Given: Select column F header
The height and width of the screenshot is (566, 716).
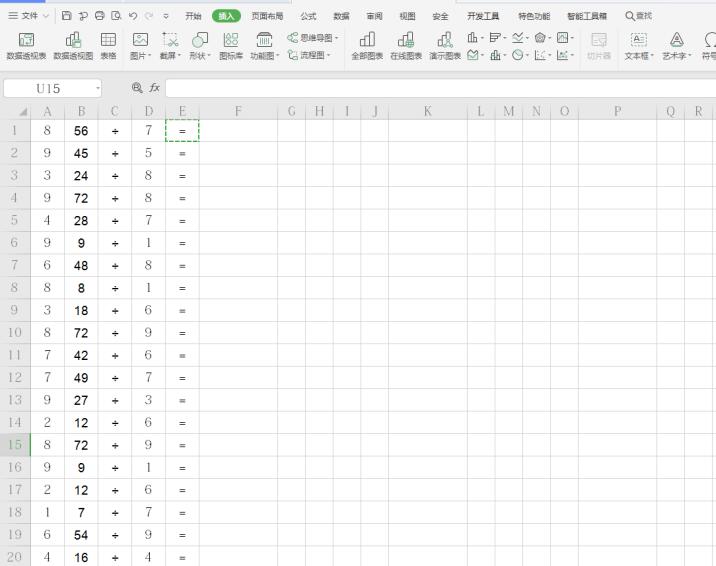Looking at the screenshot, I should click(x=238, y=111).
